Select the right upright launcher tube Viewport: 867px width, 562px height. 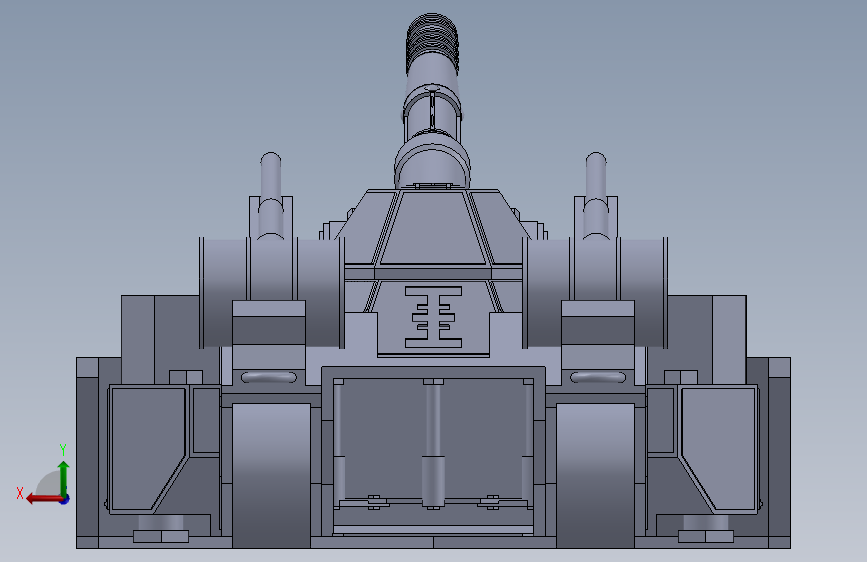point(596,194)
